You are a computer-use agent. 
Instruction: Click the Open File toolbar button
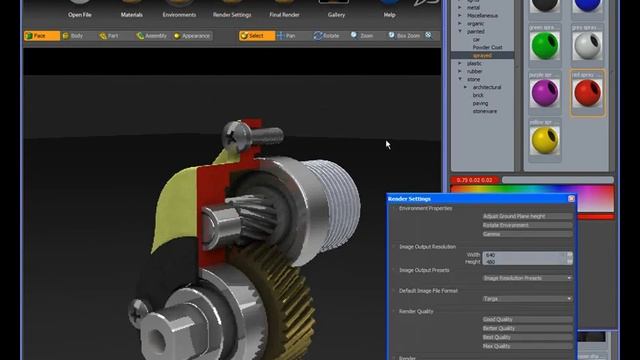tap(80, 9)
